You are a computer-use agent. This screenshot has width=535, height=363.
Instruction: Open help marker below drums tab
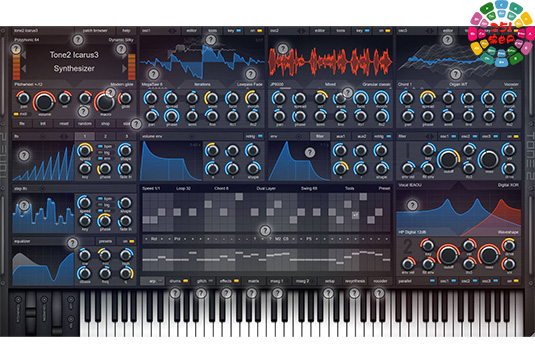[x=175, y=293]
